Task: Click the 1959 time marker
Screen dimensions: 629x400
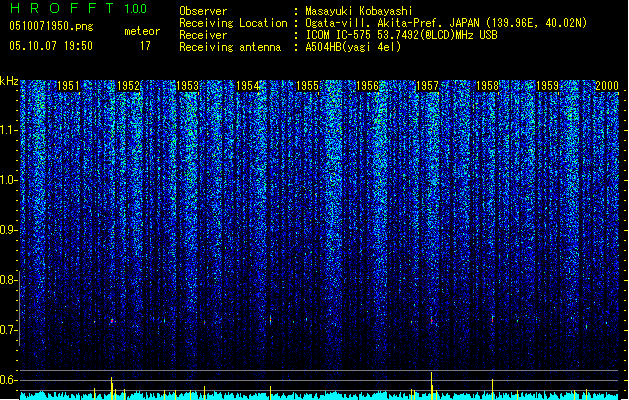Action: [x=547, y=86]
